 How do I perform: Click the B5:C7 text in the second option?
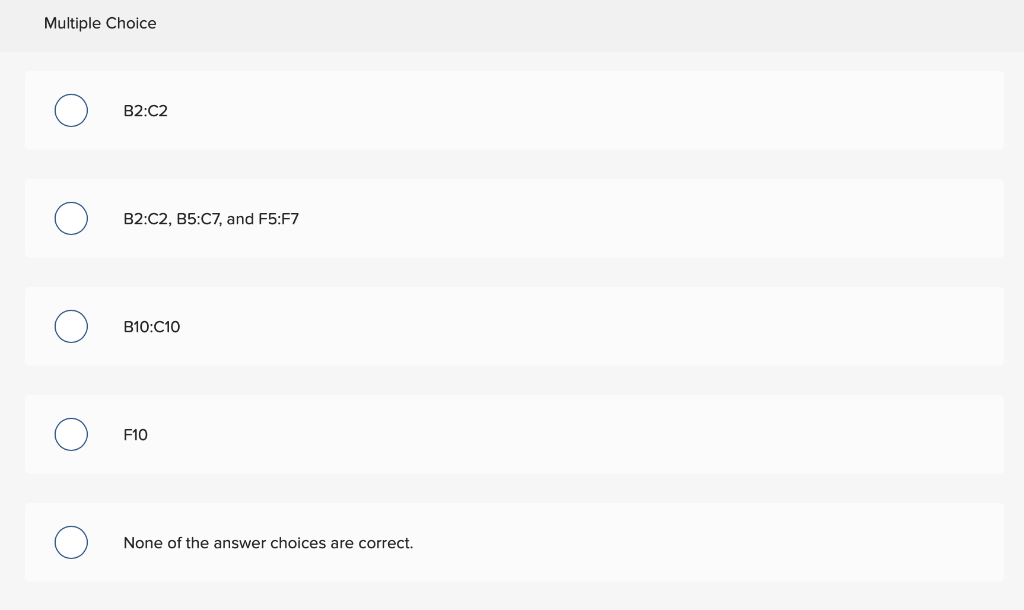pos(199,219)
